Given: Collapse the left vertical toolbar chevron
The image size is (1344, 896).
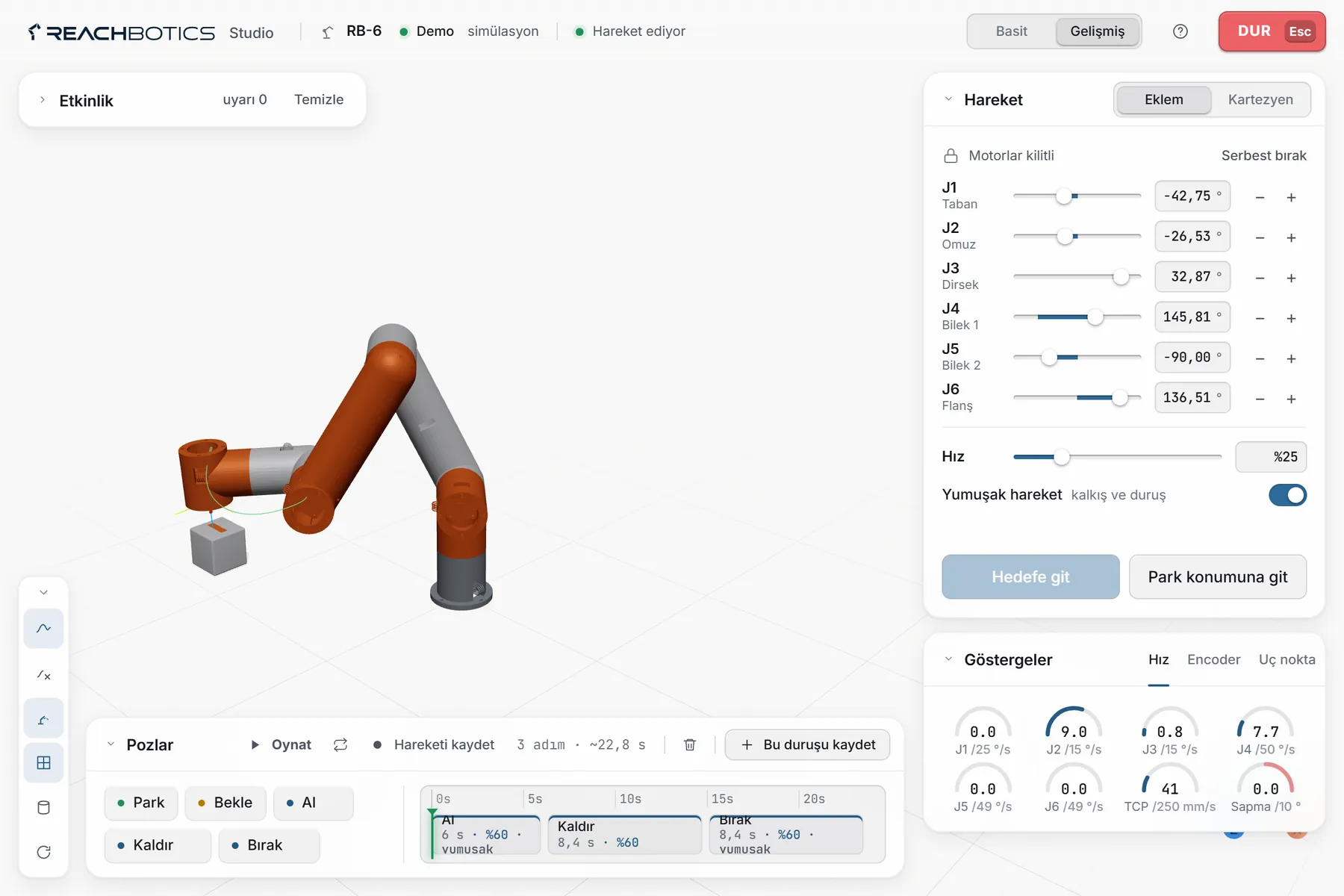Looking at the screenshot, I should coord(44,592).
